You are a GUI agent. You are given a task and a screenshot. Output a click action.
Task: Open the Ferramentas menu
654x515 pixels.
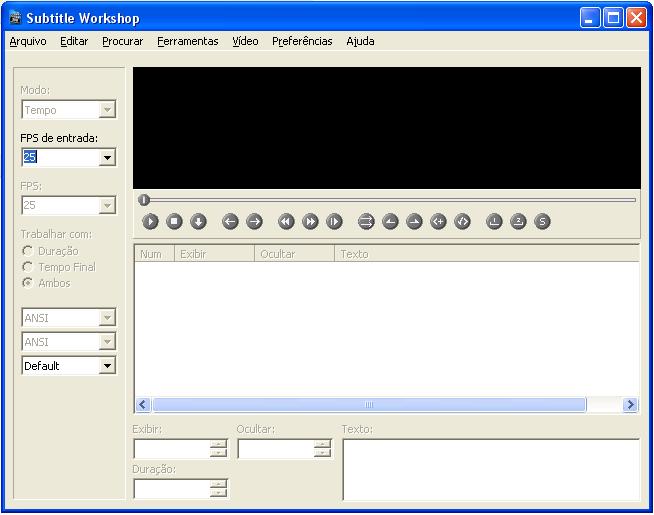tap(188, 41)
